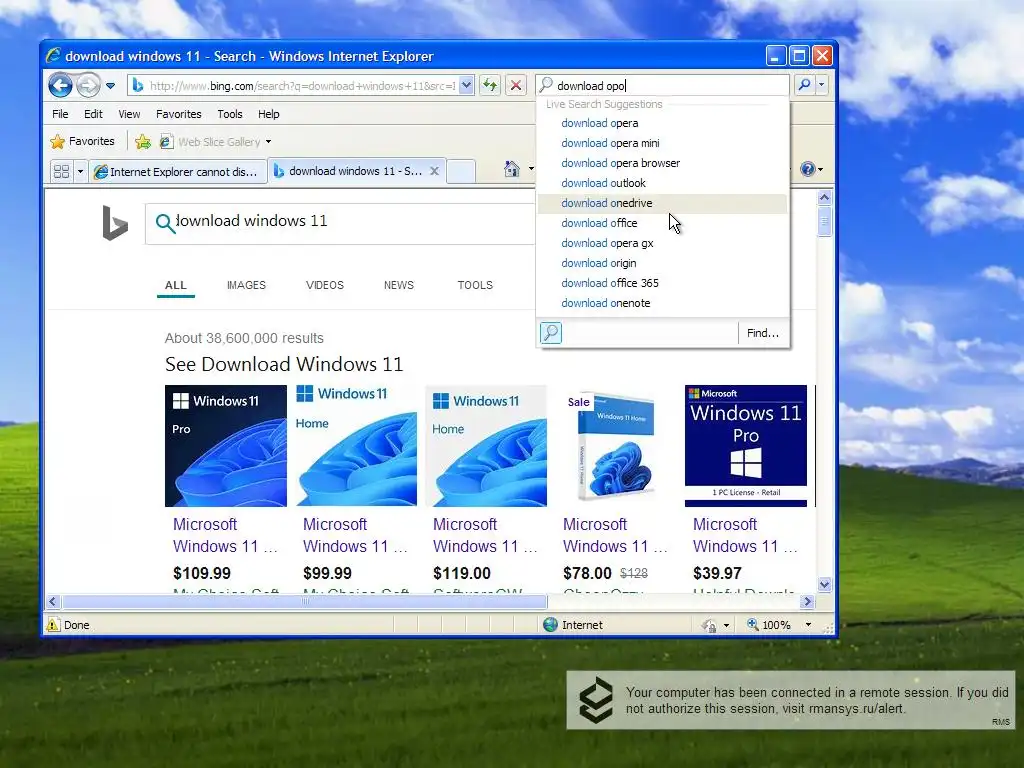Switch to 'download windows 11 - S...' tab
Screen dimensions: 1024x768
[348, 171]
